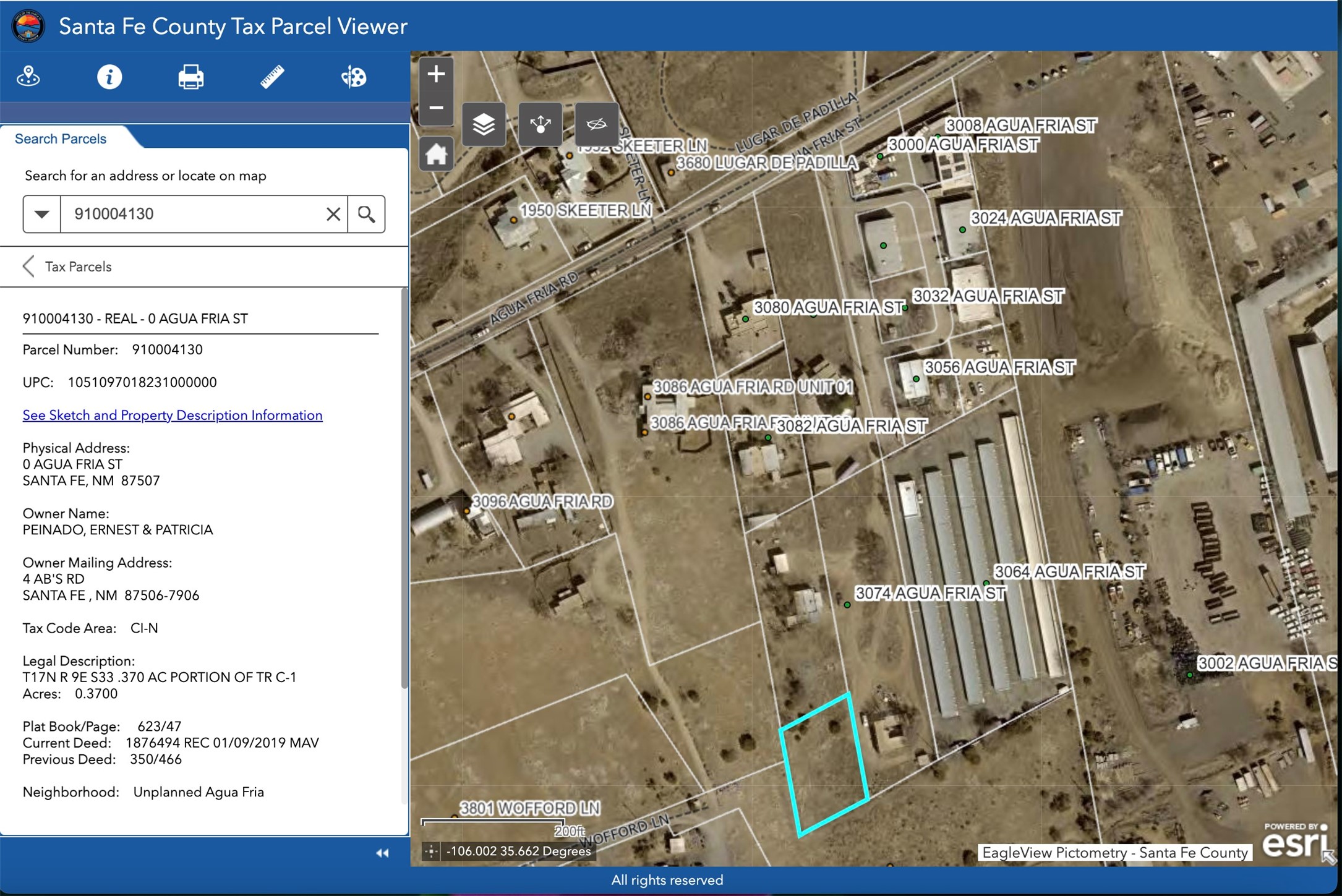Click Previous Deed 350/466 value
Screen dimensions: 1342x896
click(156, 759)
